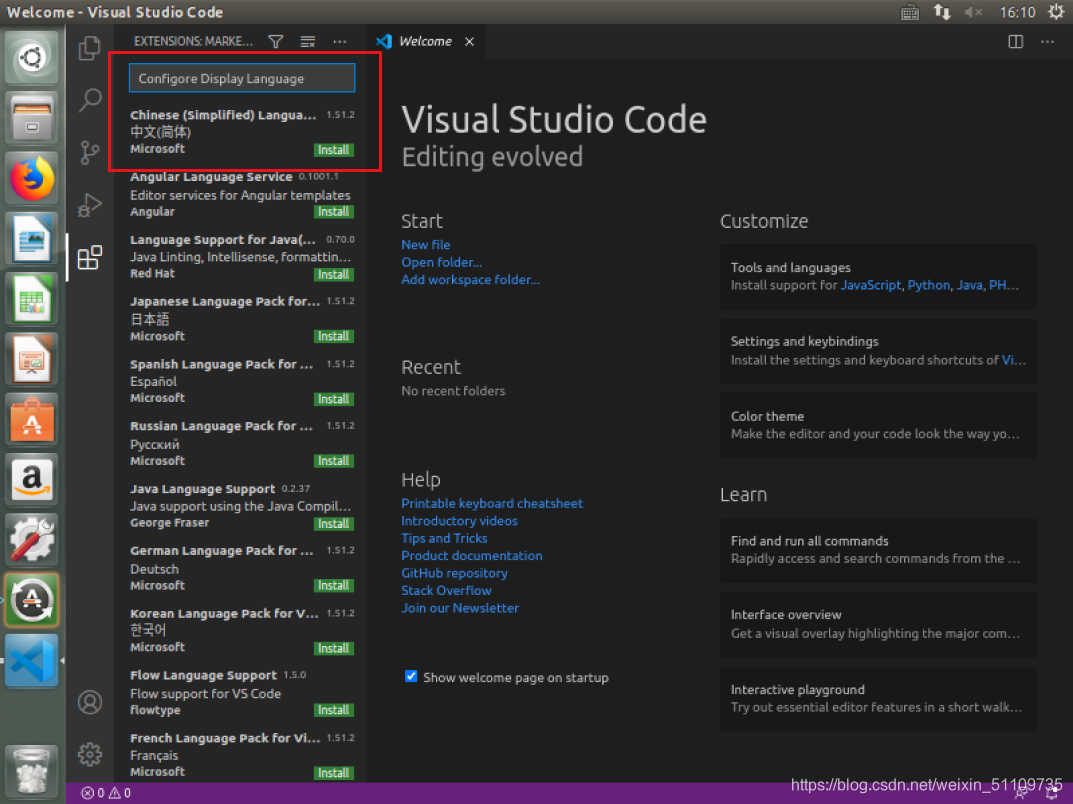This screenshot has height=804, width=1073.
Task: Open the Interactive playground card
Action: 878,699
